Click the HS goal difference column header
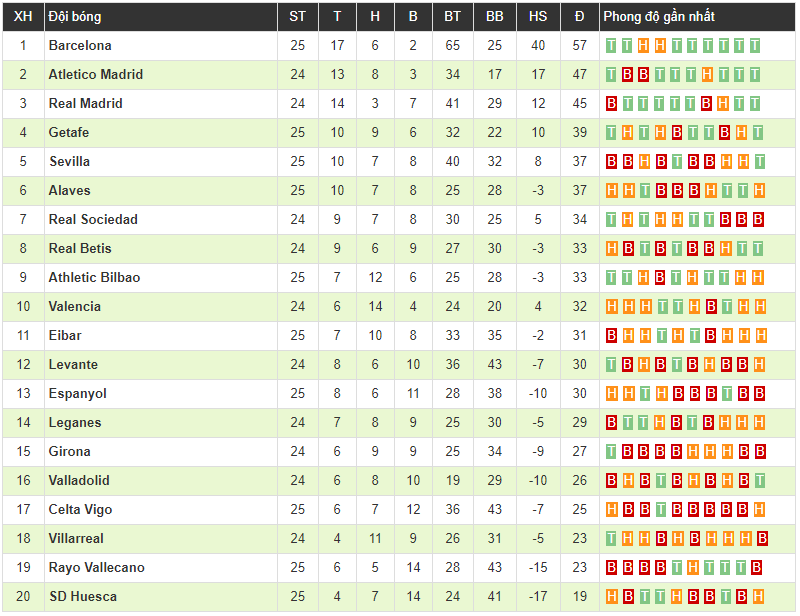 pos(538,16)
